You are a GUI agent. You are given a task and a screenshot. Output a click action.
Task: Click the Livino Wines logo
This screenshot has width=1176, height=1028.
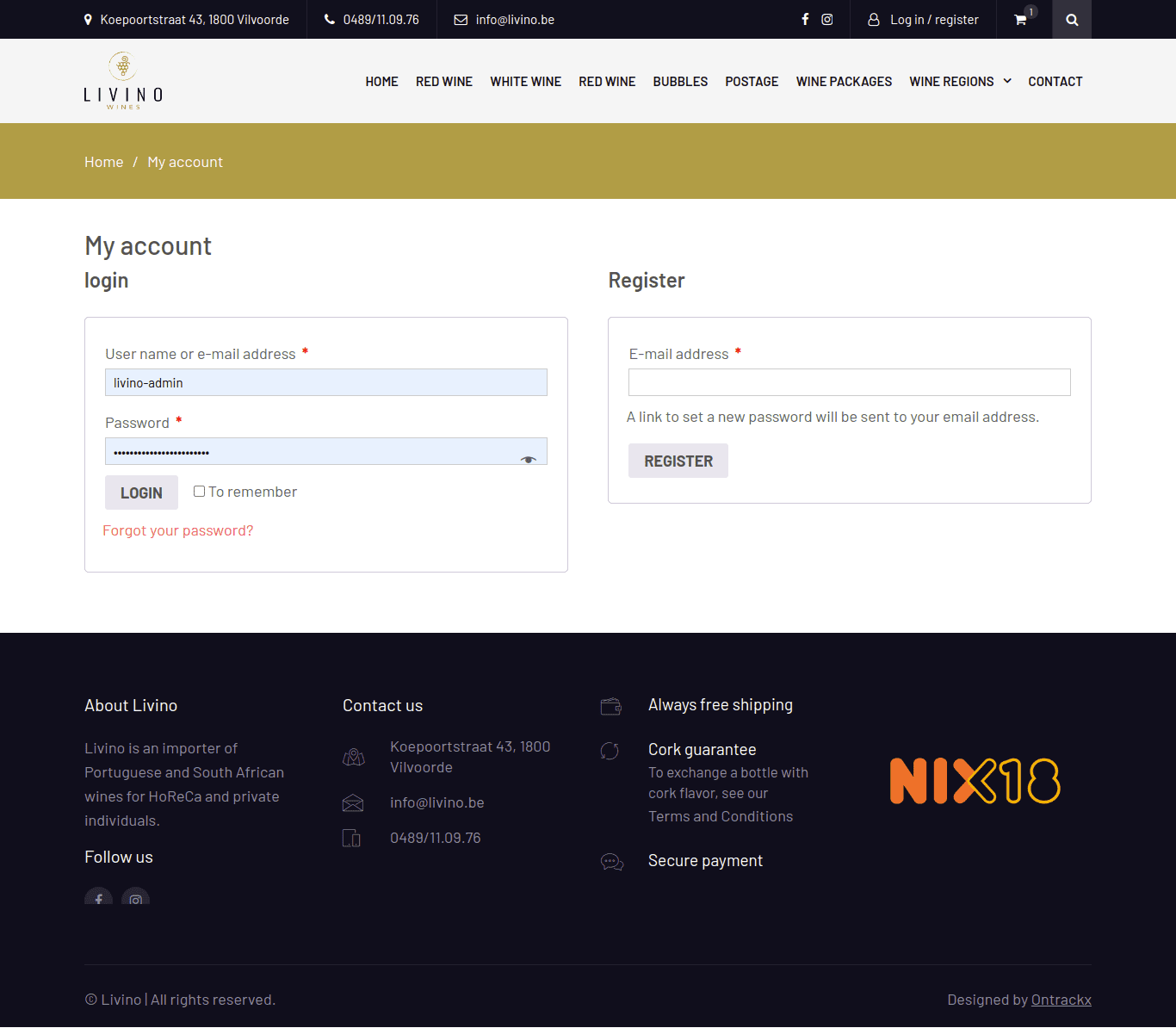[x=123, y=81]
